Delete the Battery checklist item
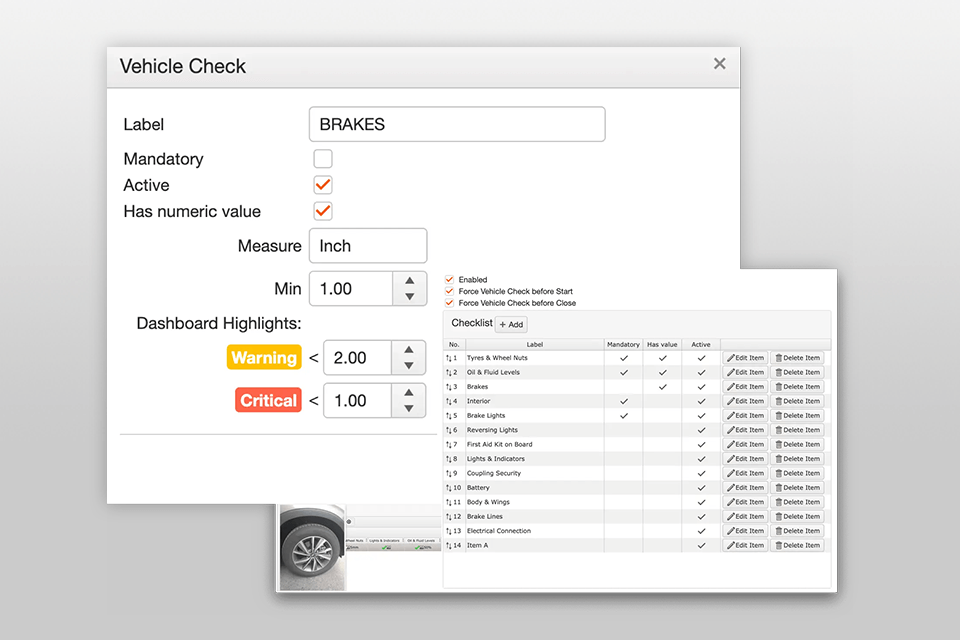 point(797,488)
